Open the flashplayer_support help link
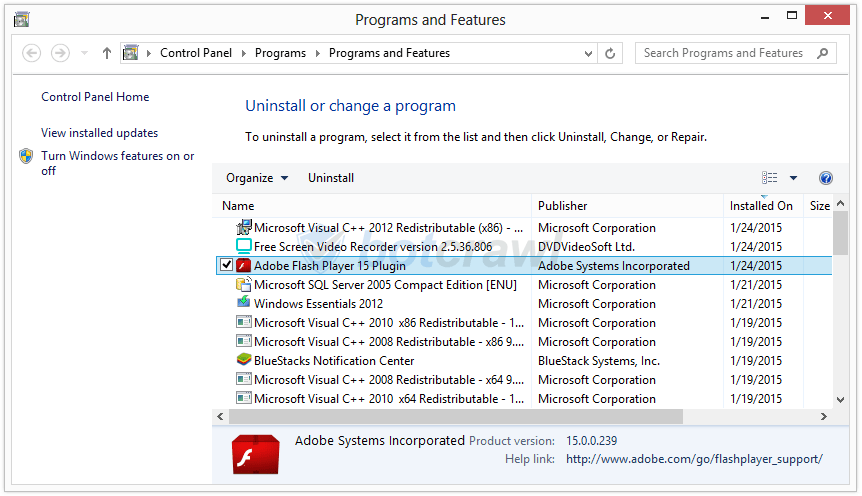862x496 pixels. 694,459
